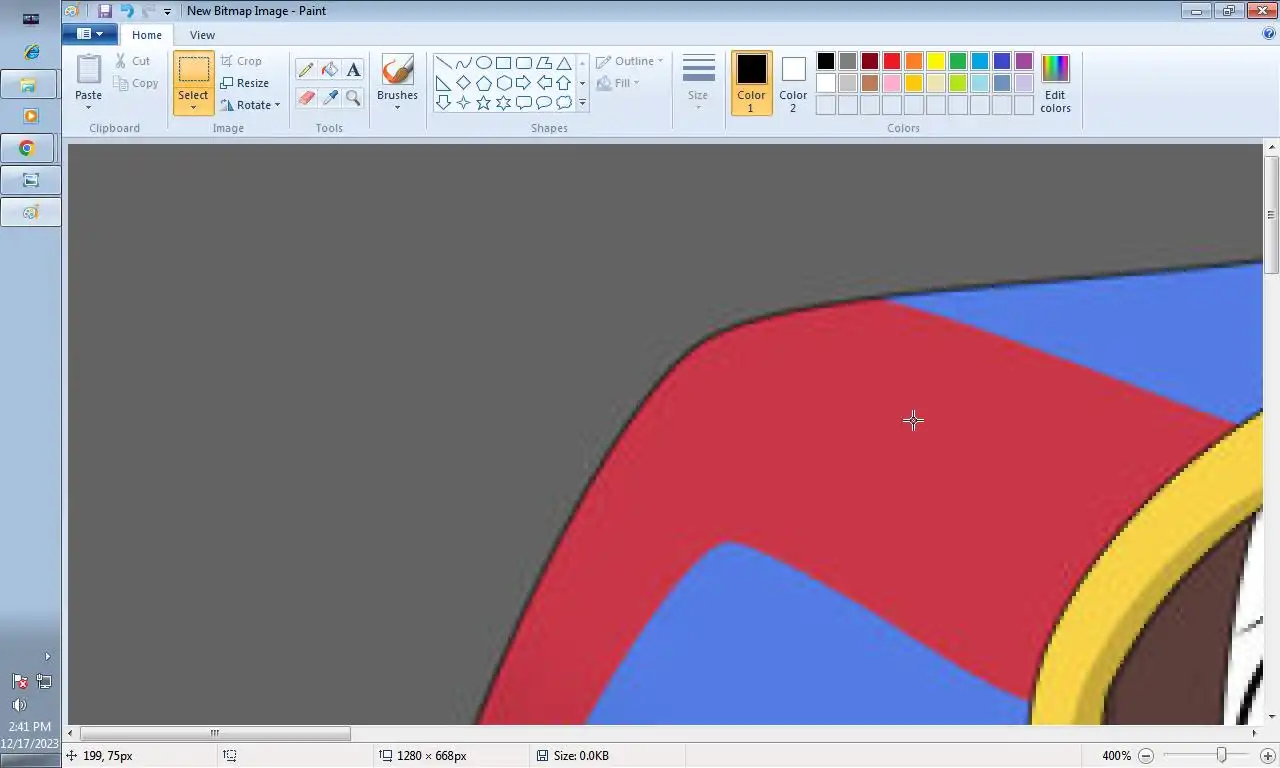The height and width of the screenshot is (768, 1280).
Task: Click the horizontal scrollbar thumb
Action: tap(215, 733)
